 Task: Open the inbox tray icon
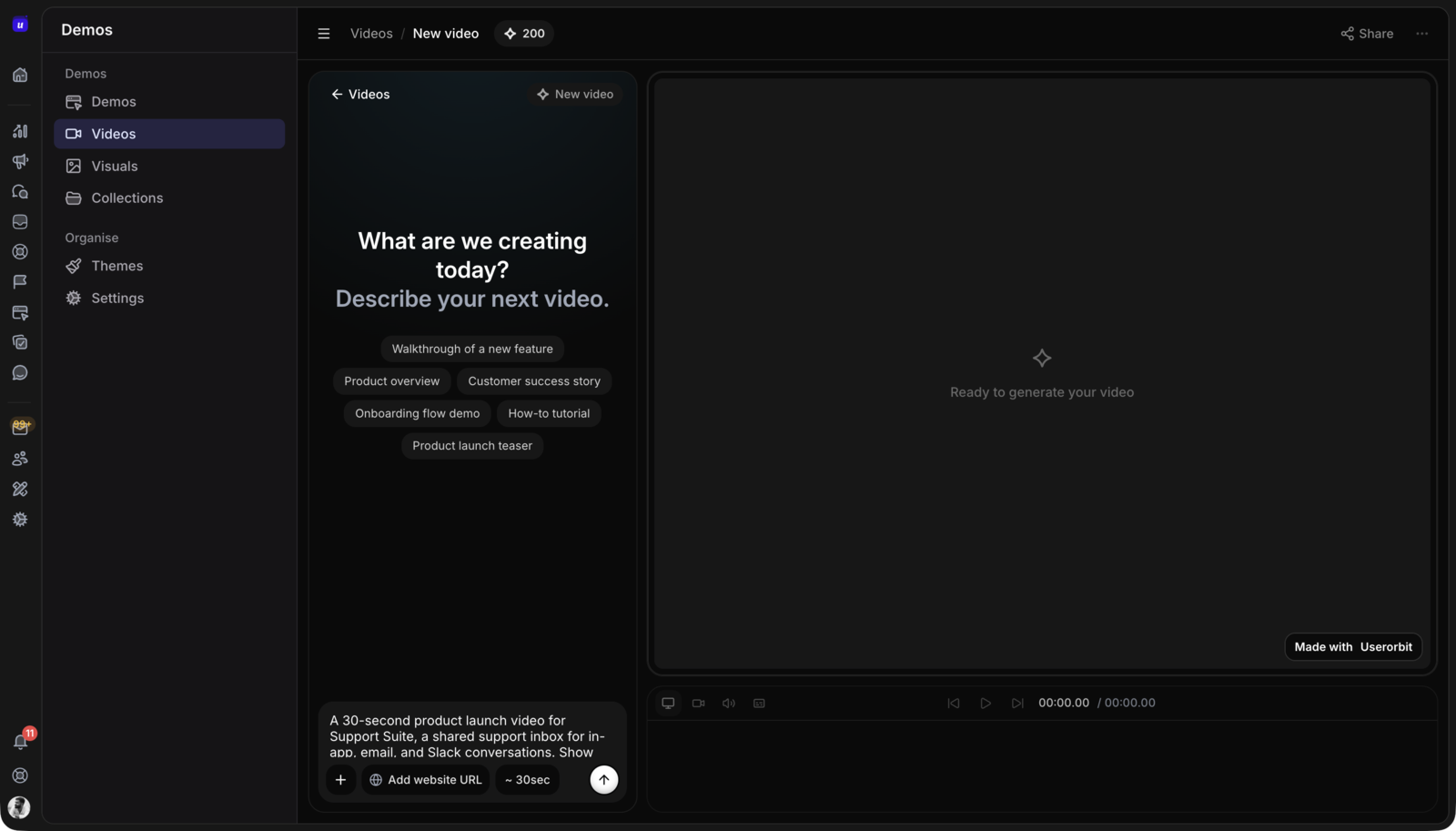point(20,221)
